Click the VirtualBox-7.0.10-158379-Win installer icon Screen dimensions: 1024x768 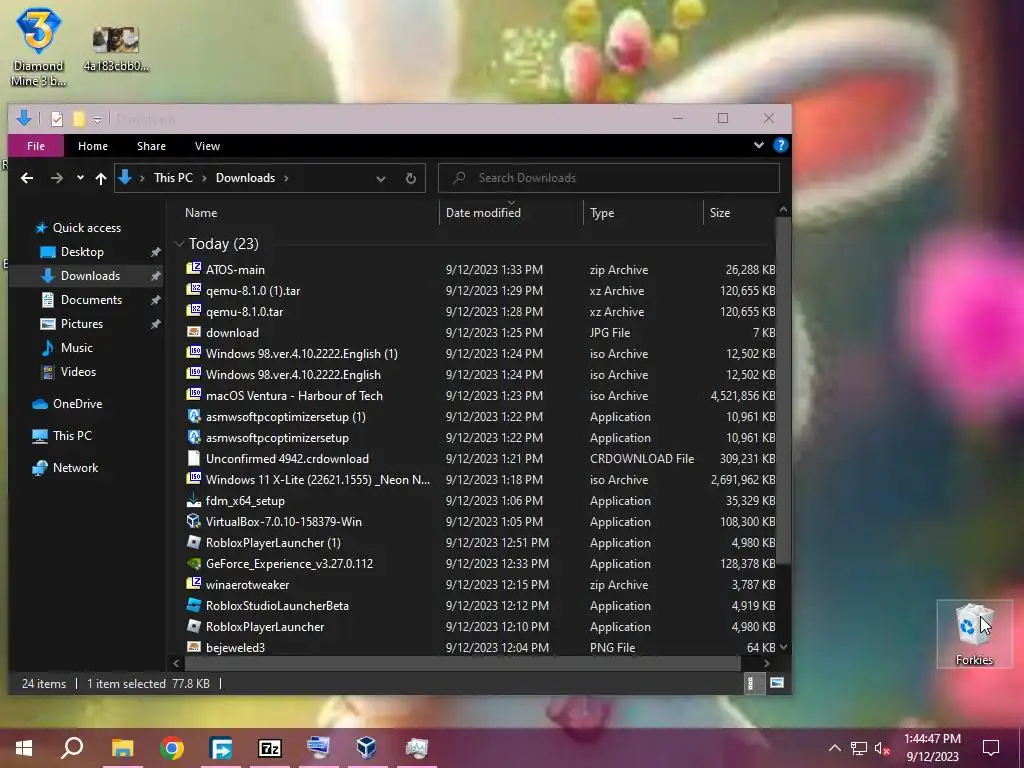193,521
